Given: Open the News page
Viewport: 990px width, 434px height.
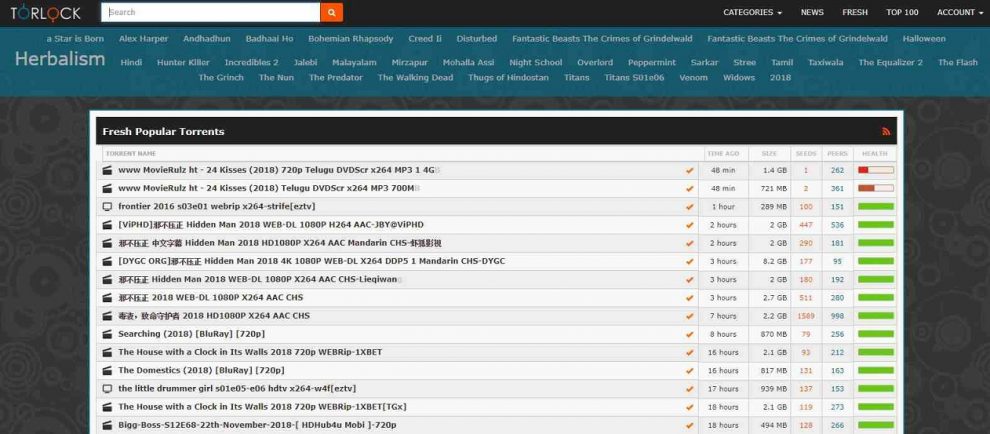Looking at the screenshot, I should click(x=812, y=12).
